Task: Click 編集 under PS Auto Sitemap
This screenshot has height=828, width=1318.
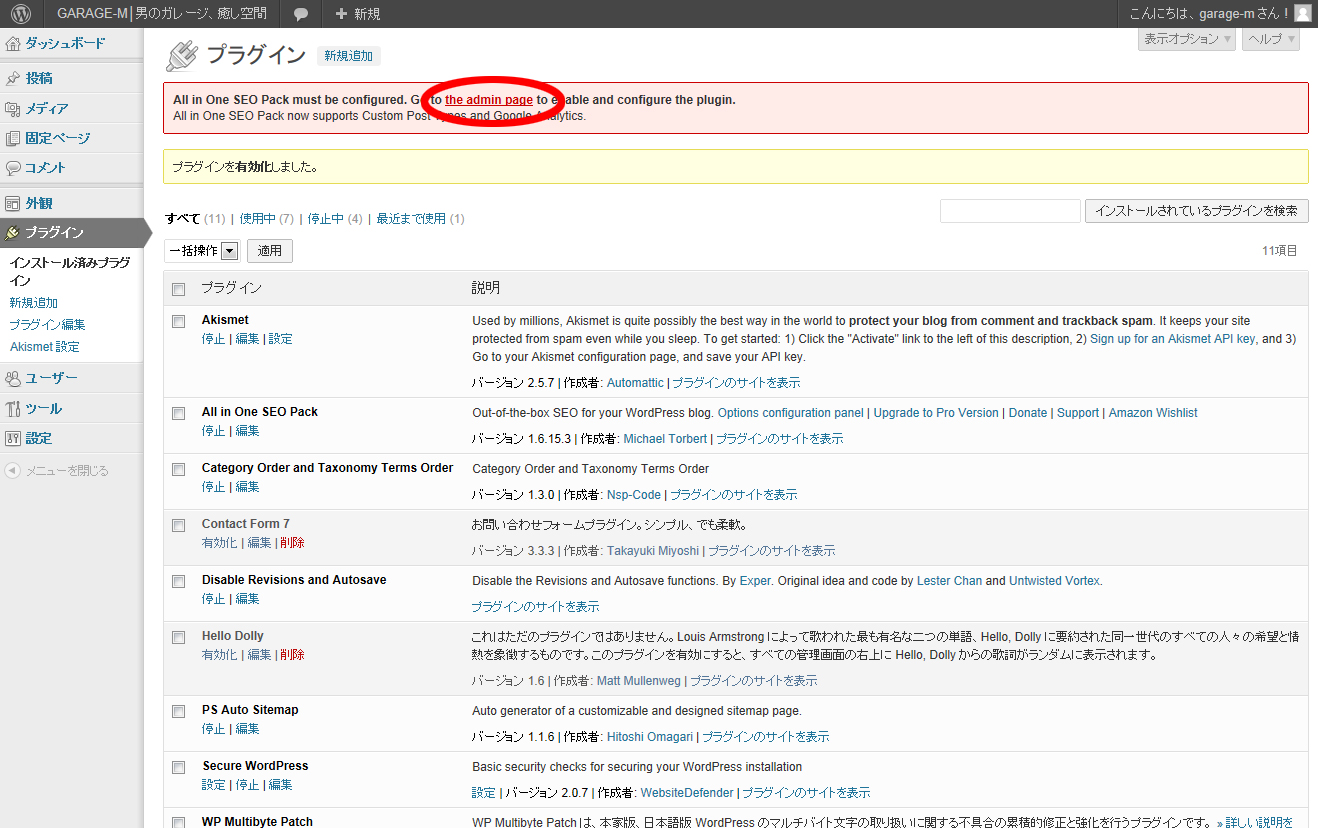Action: point(247,729)
